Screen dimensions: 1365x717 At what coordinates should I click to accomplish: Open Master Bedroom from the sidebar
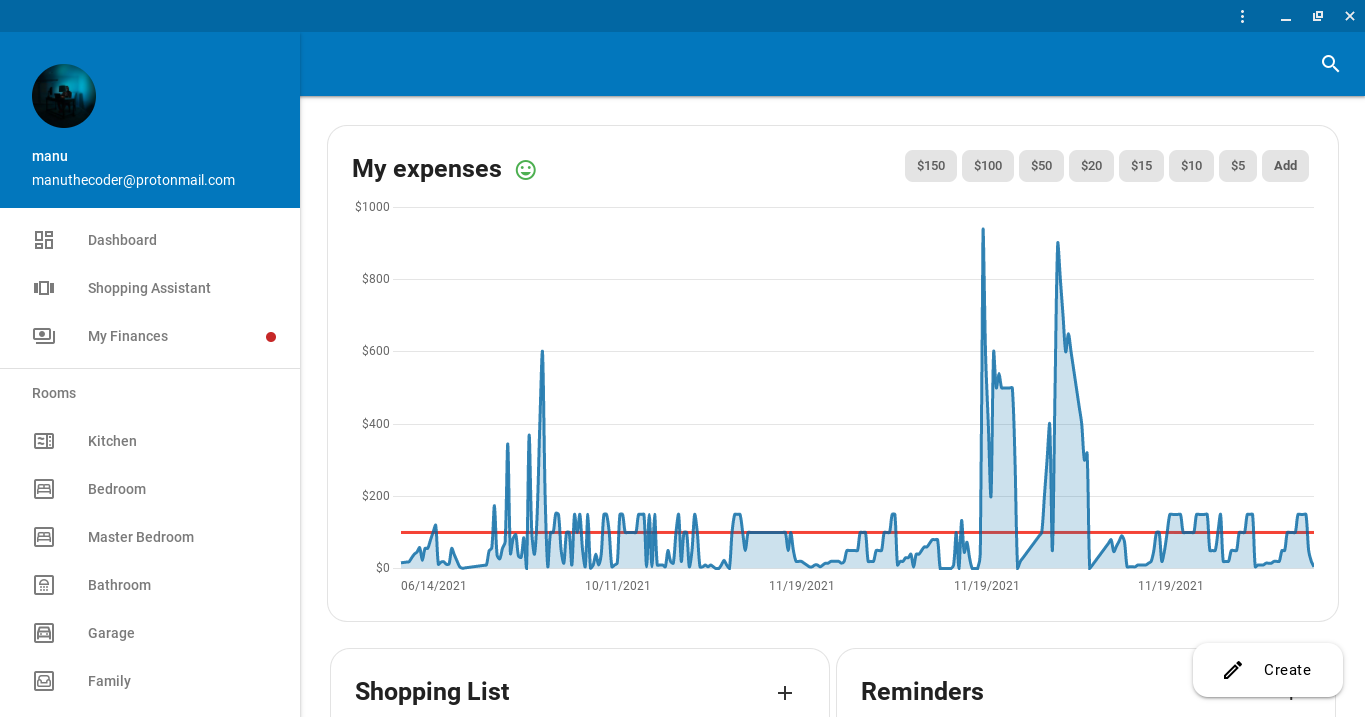tap(44, 537)
